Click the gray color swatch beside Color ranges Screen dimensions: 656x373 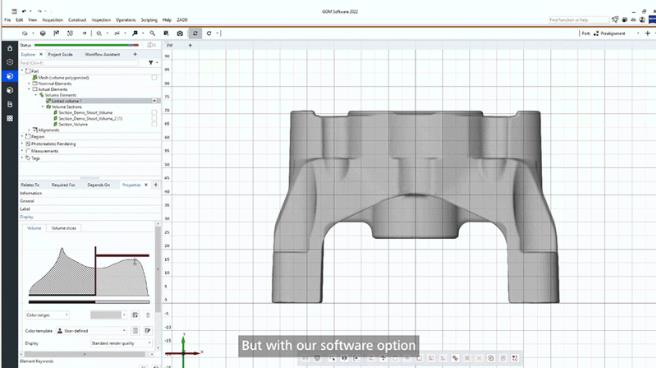(106, 315)
